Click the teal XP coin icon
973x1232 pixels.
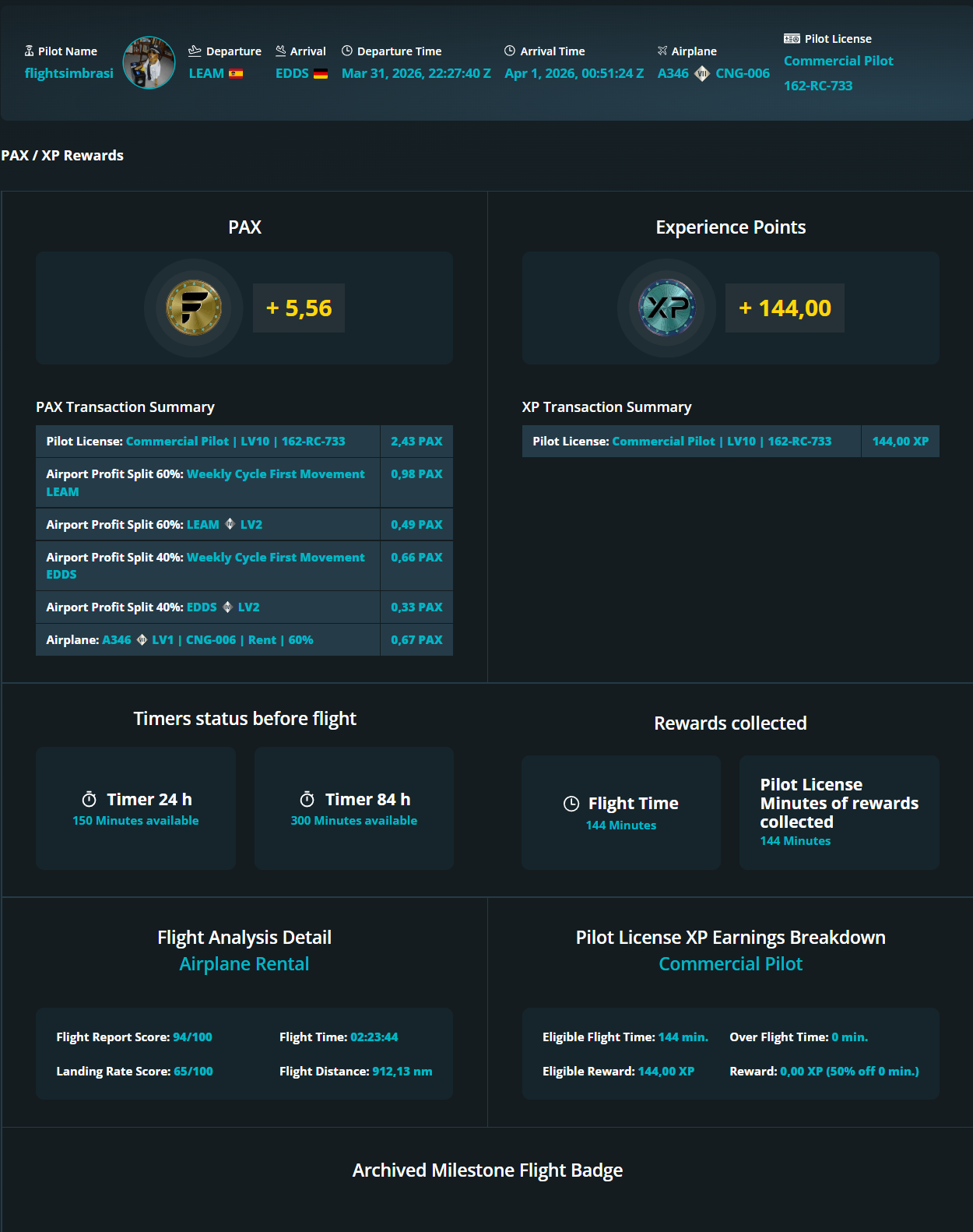click(666, 308)
